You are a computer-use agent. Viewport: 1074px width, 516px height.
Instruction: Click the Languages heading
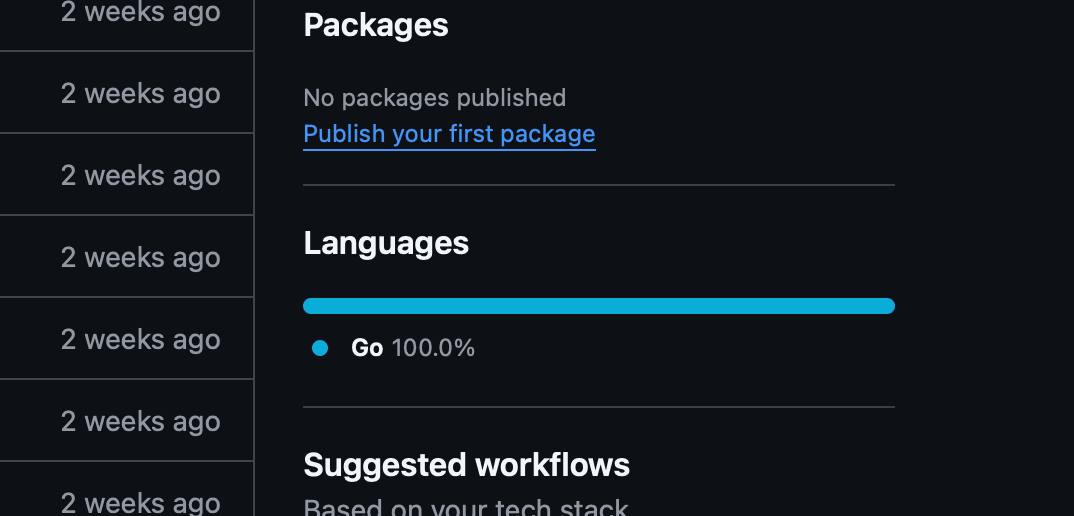point(386,243)
